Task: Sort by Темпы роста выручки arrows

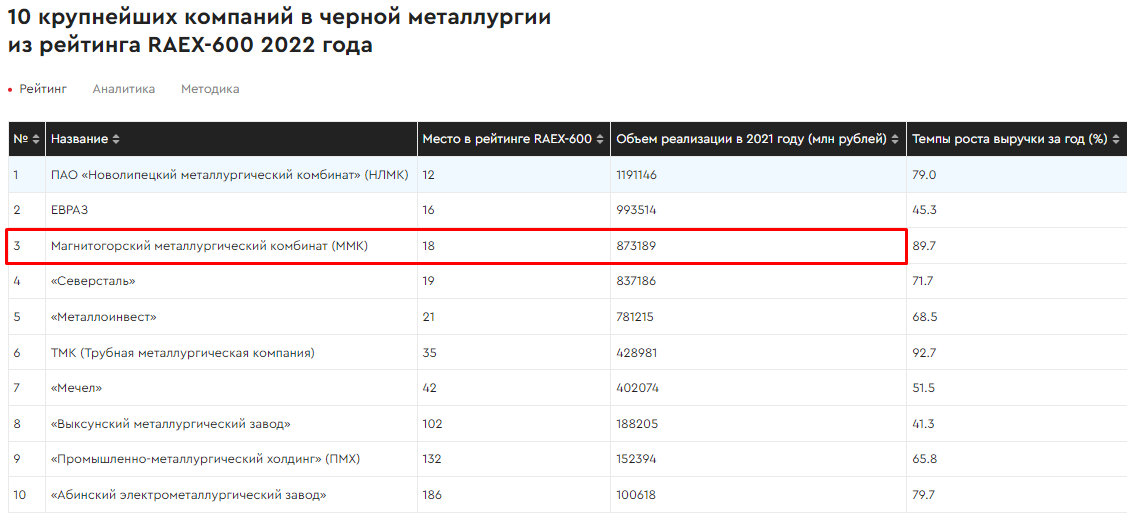Action: (x=1115, y=139)
